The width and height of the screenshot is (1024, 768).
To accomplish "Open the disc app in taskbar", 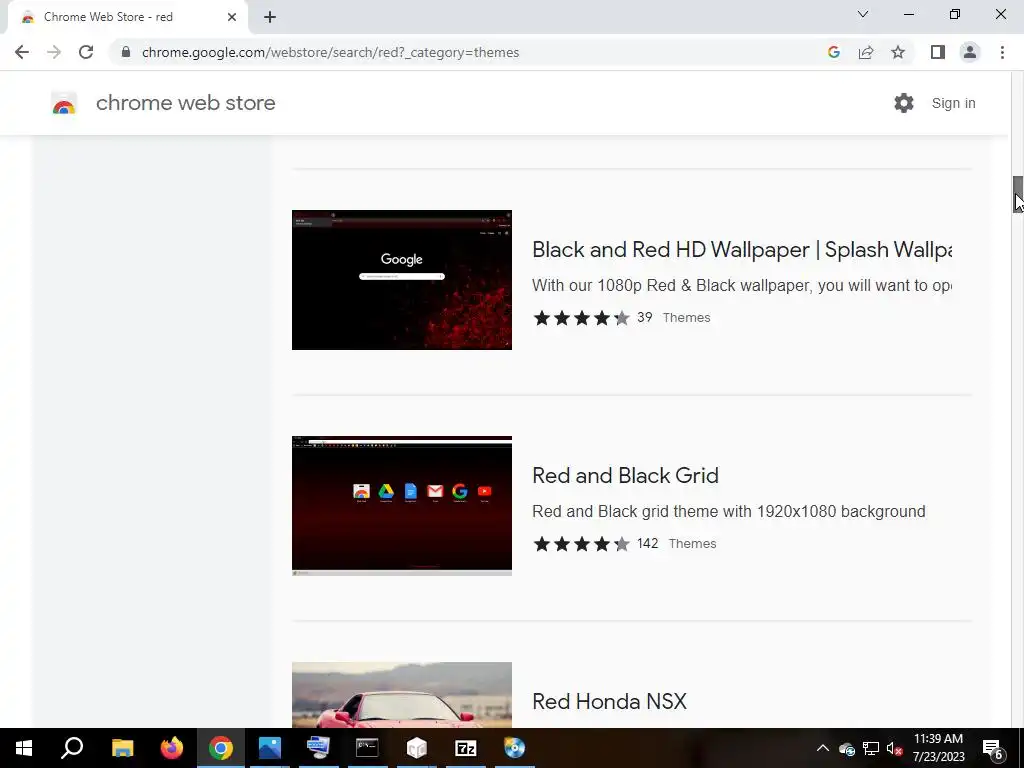I will pos(515,748).
